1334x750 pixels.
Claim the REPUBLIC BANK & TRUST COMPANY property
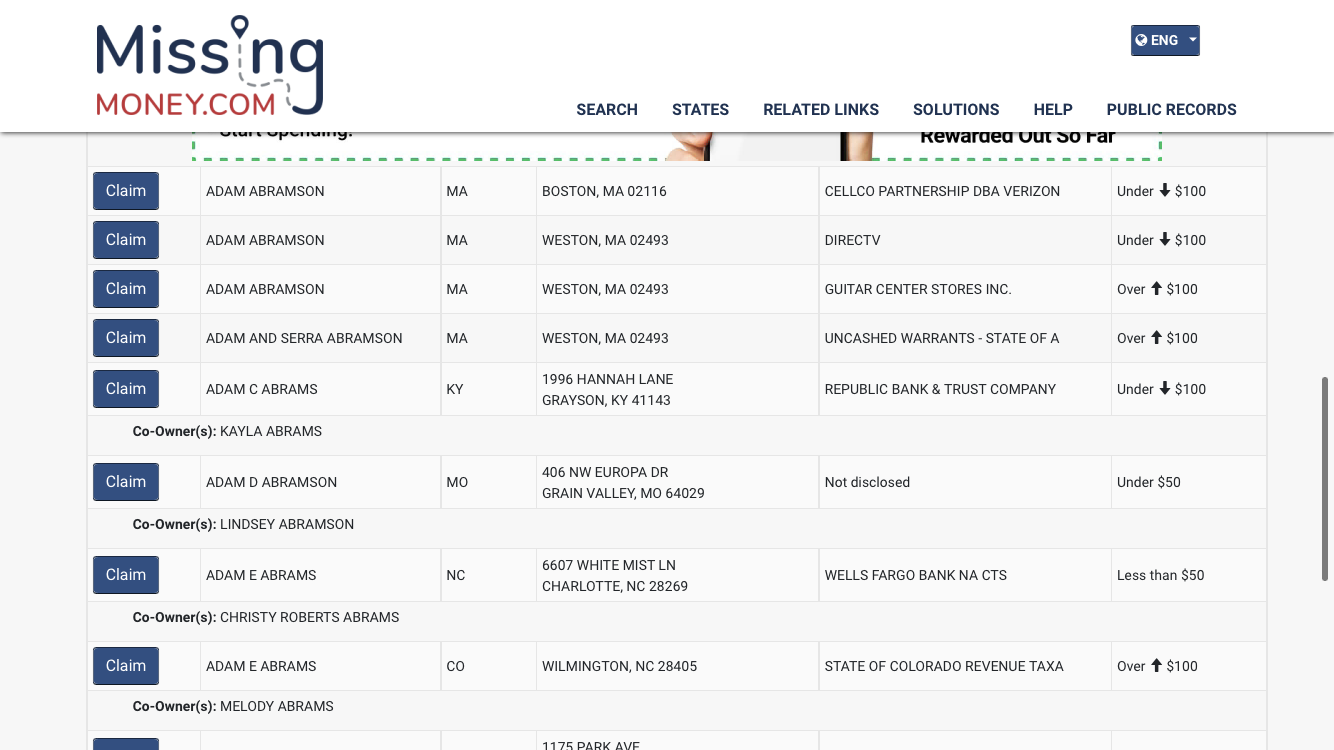click(126, 389)
